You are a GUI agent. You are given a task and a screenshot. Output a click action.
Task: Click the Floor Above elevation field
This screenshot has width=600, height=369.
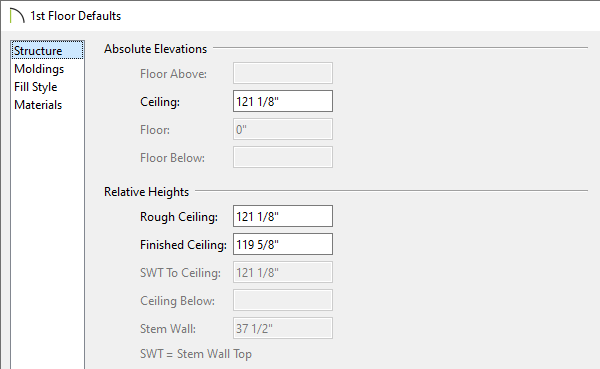(283, 73)
